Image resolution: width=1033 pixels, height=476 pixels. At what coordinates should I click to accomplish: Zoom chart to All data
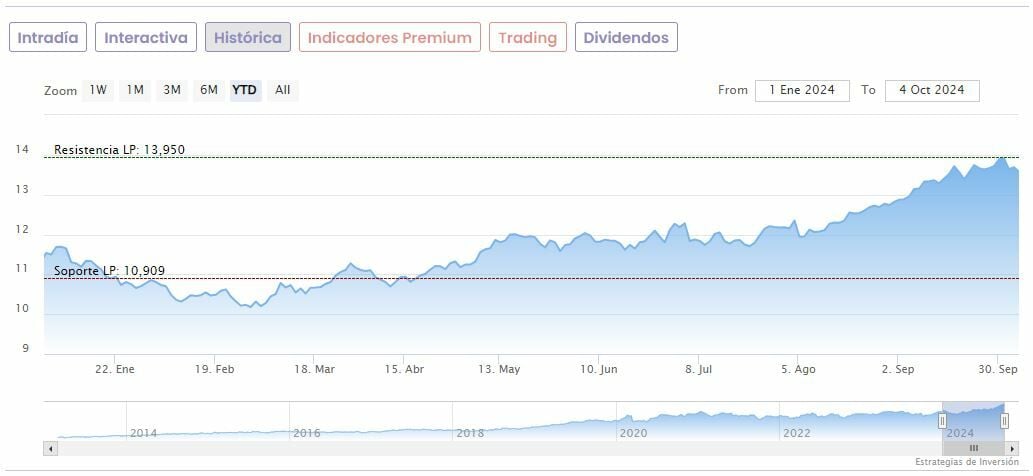(283, 90)
